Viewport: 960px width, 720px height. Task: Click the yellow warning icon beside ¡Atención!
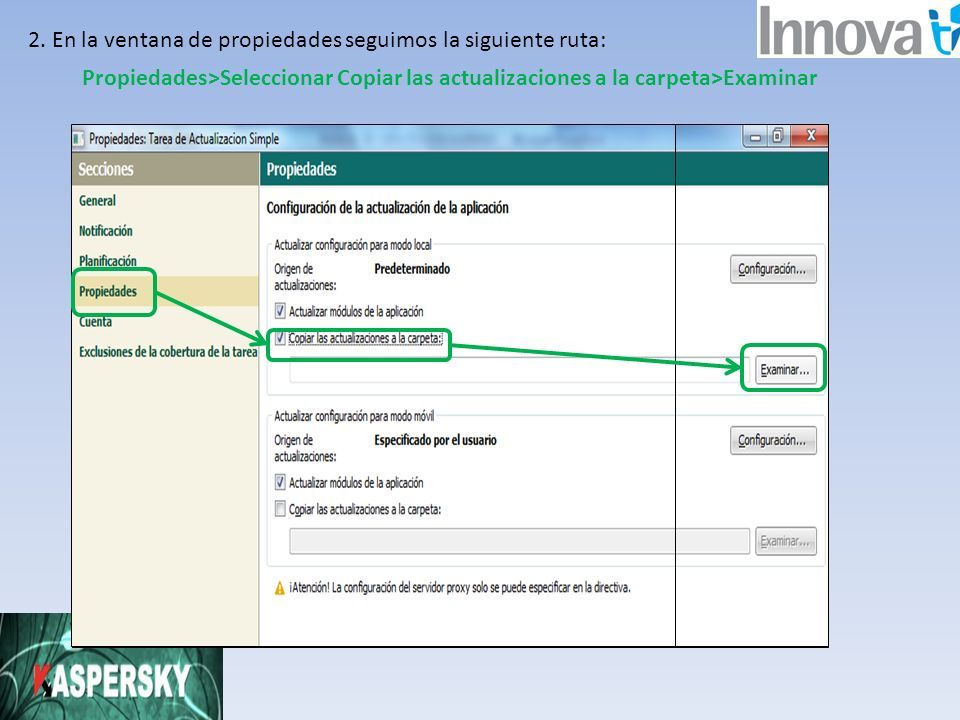coord(280,588)
